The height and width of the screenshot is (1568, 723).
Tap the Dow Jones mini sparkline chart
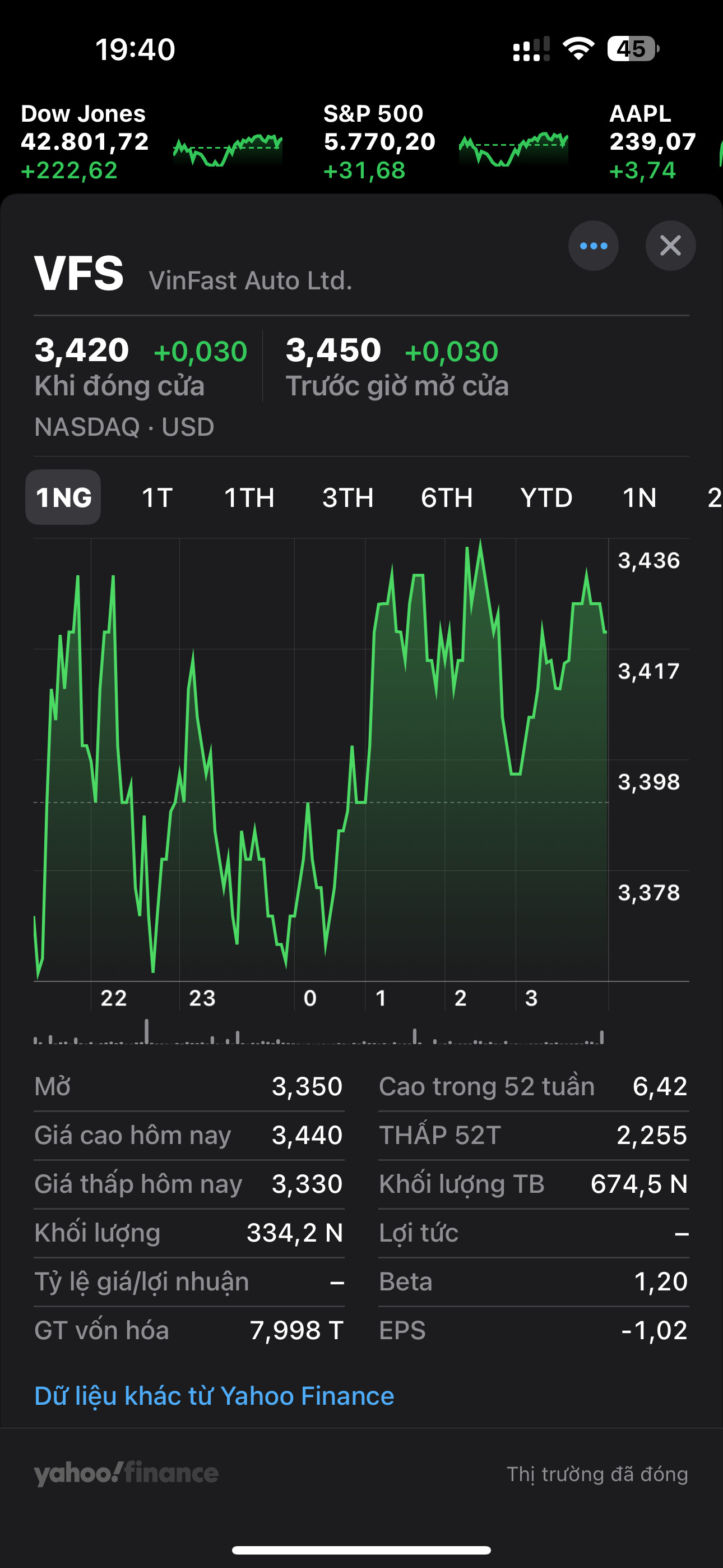tap(228, 150)
